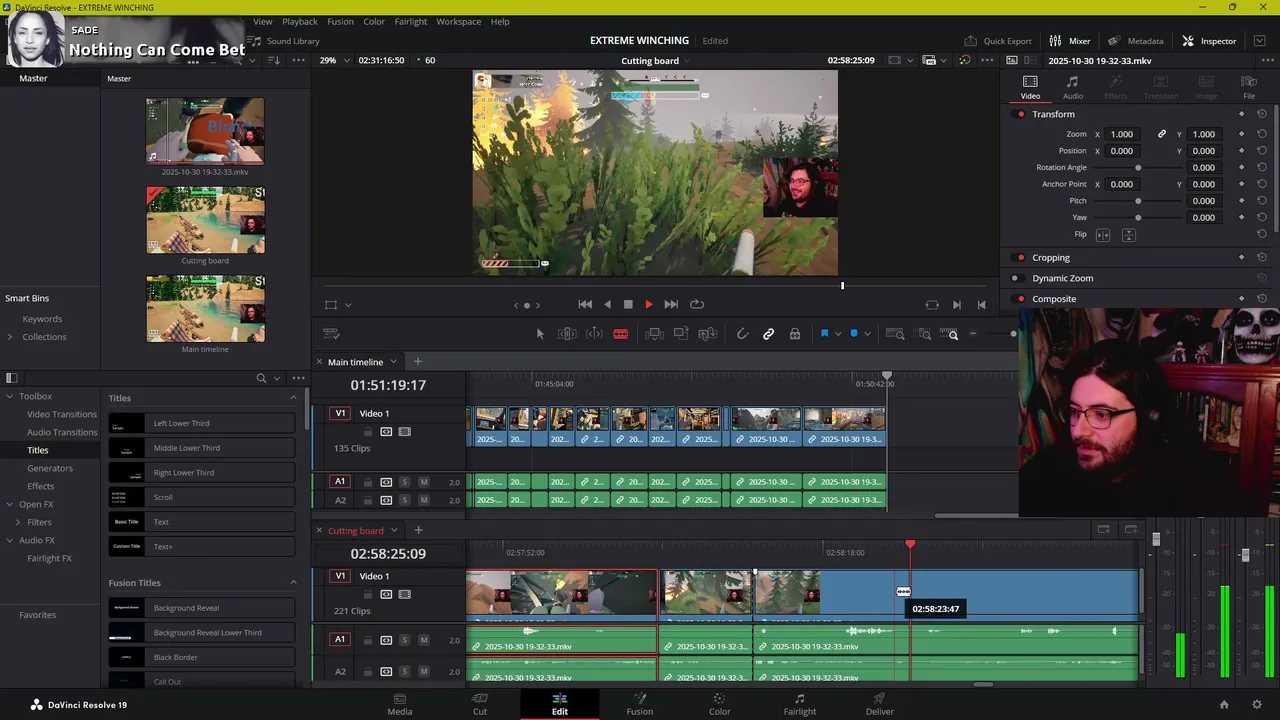1280x720 pixels.
Task: Click the Yaw slider handle
Action: [1138, 218]
